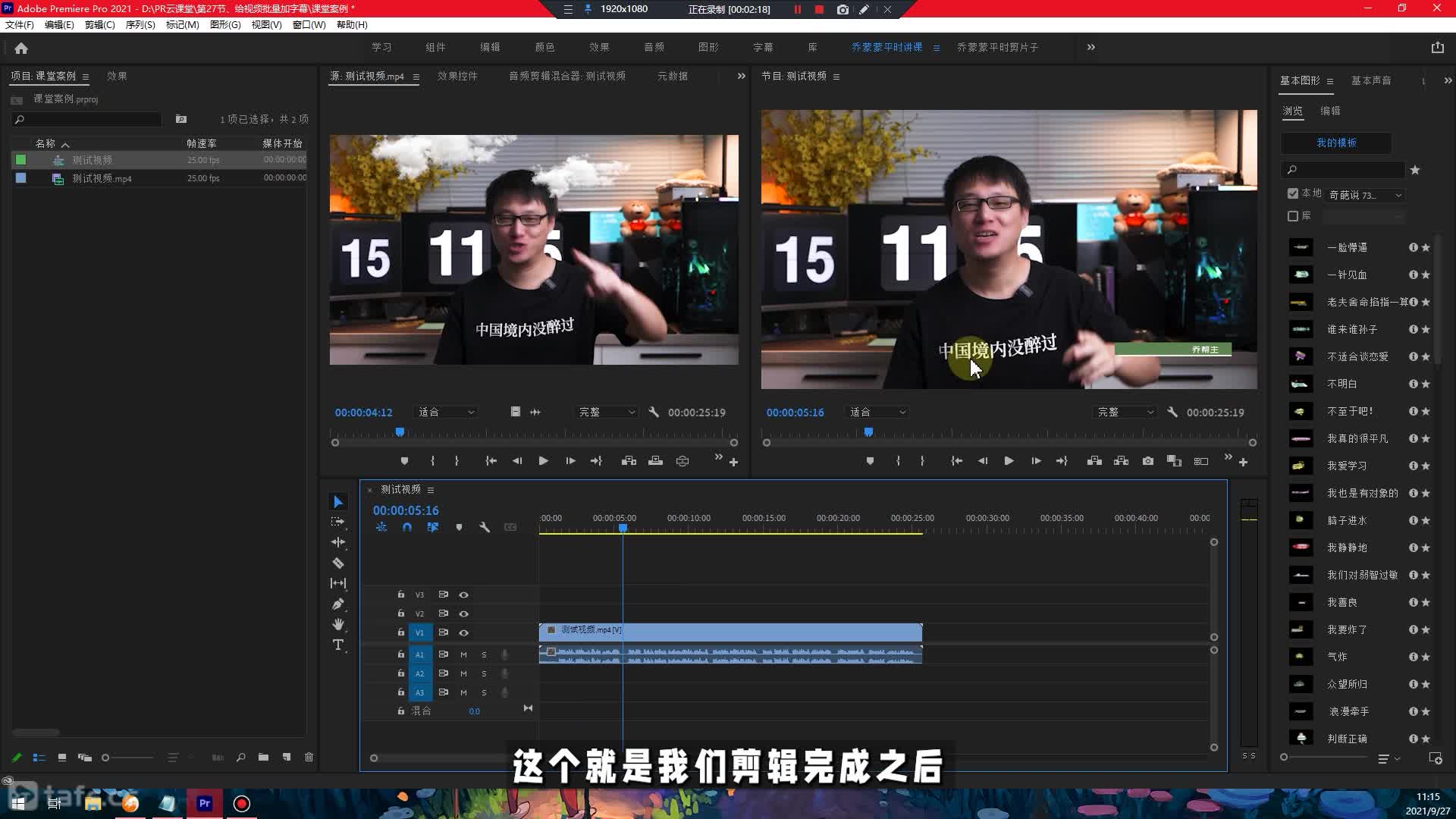Select the Hand tool

[x=338, y=624]
